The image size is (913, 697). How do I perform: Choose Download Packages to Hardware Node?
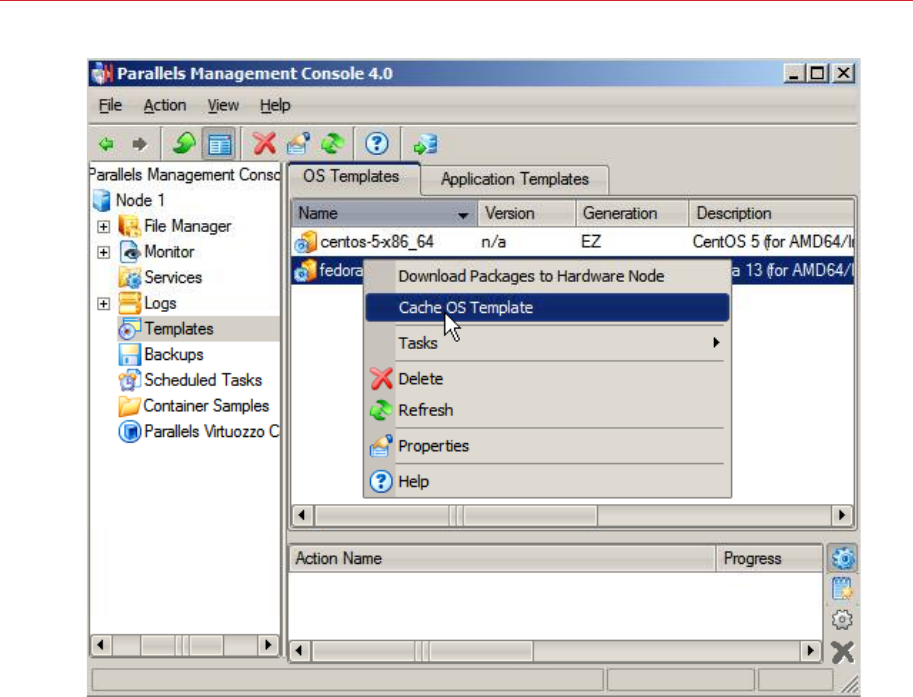tap(547, 276)
